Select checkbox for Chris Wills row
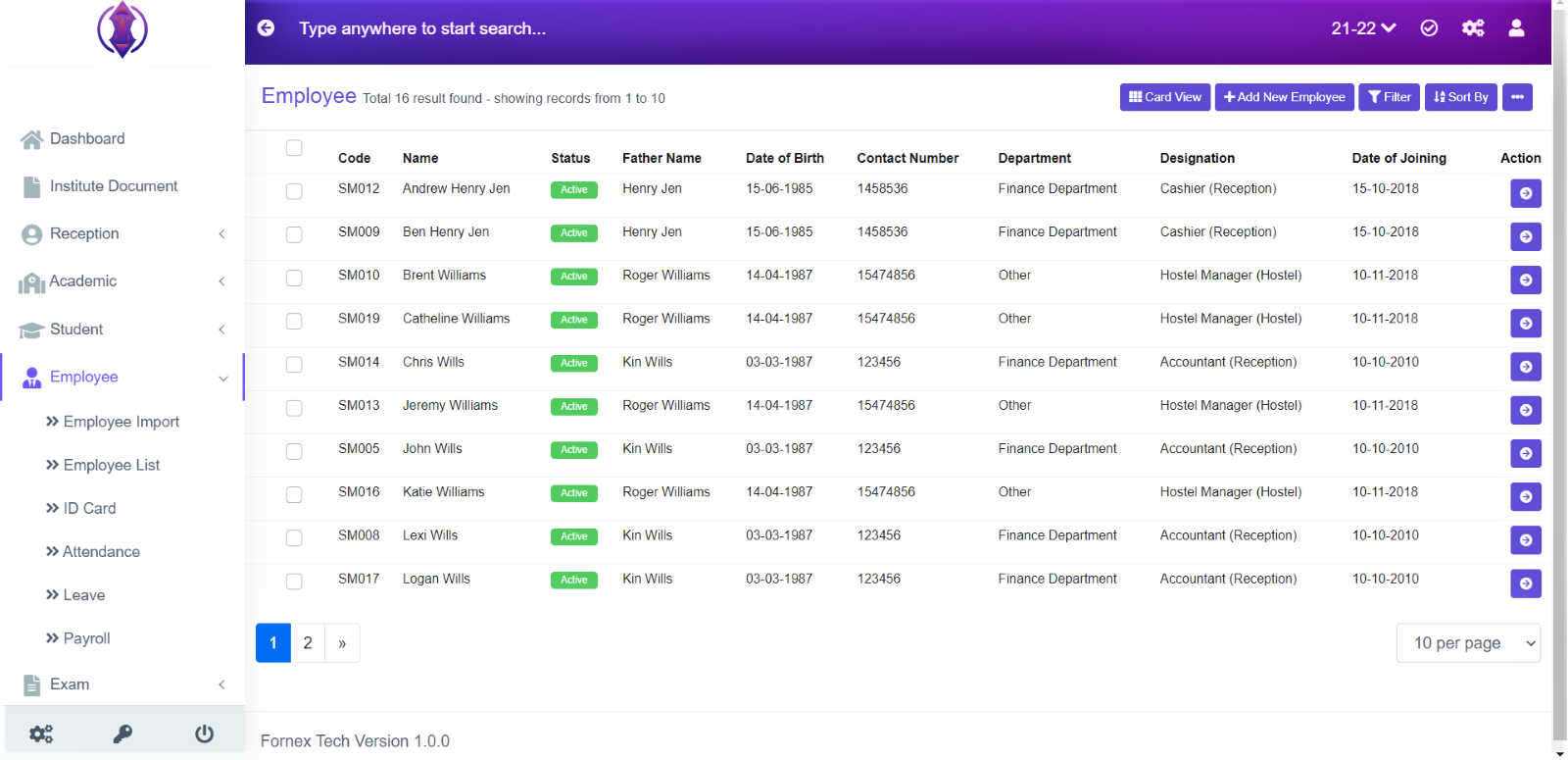 294,365
